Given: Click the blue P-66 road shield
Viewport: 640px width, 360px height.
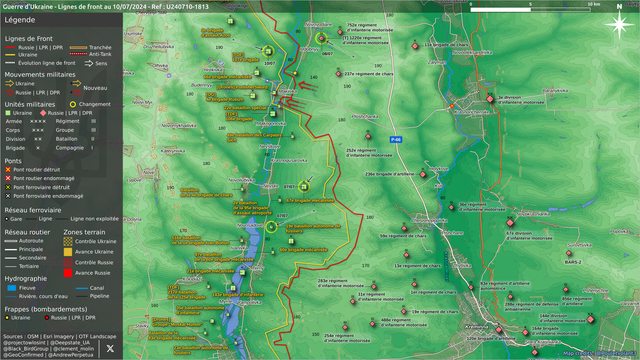Looking at the screenshot, I should click(x=396, y=140).
